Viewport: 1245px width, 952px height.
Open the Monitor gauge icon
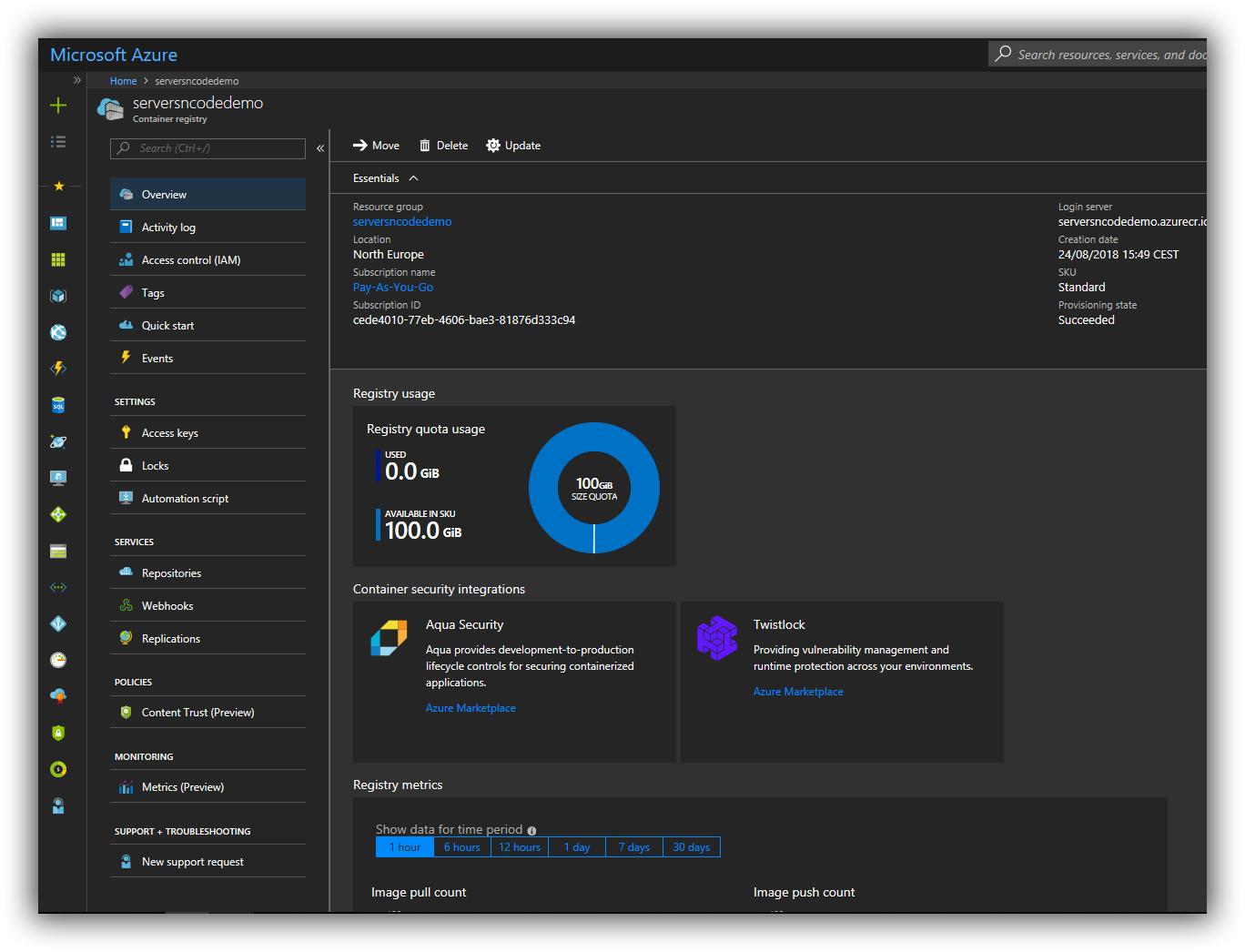pos(58,660)
